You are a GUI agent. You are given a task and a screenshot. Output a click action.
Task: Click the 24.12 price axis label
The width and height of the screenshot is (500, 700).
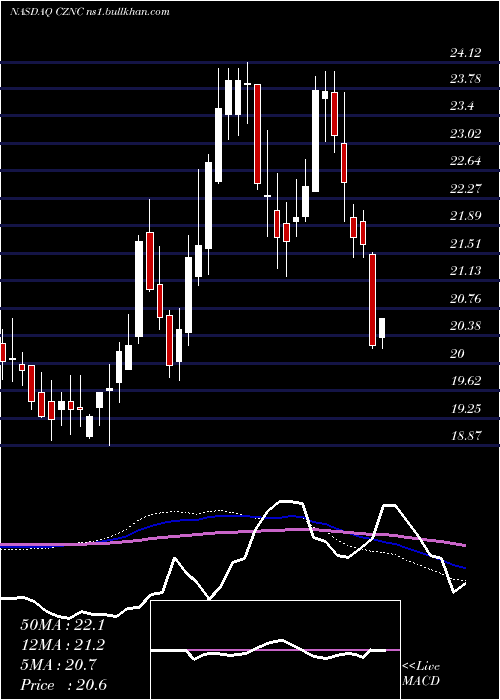[466, 53]
